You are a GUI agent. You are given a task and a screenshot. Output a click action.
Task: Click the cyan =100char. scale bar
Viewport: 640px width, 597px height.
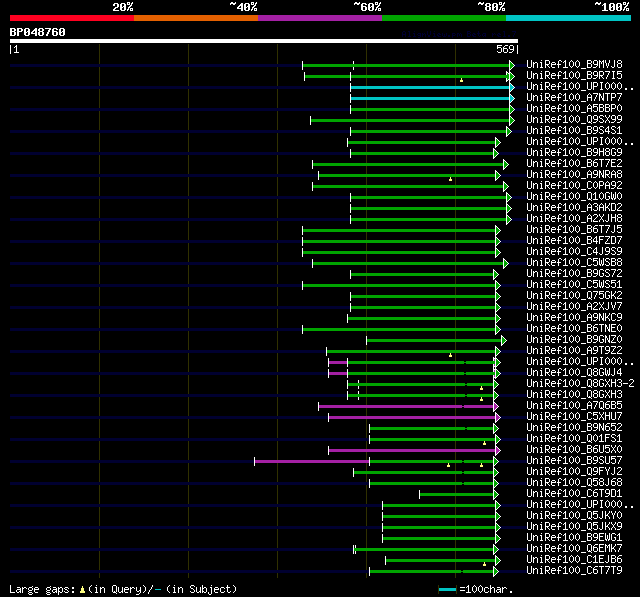coord(447,589)
